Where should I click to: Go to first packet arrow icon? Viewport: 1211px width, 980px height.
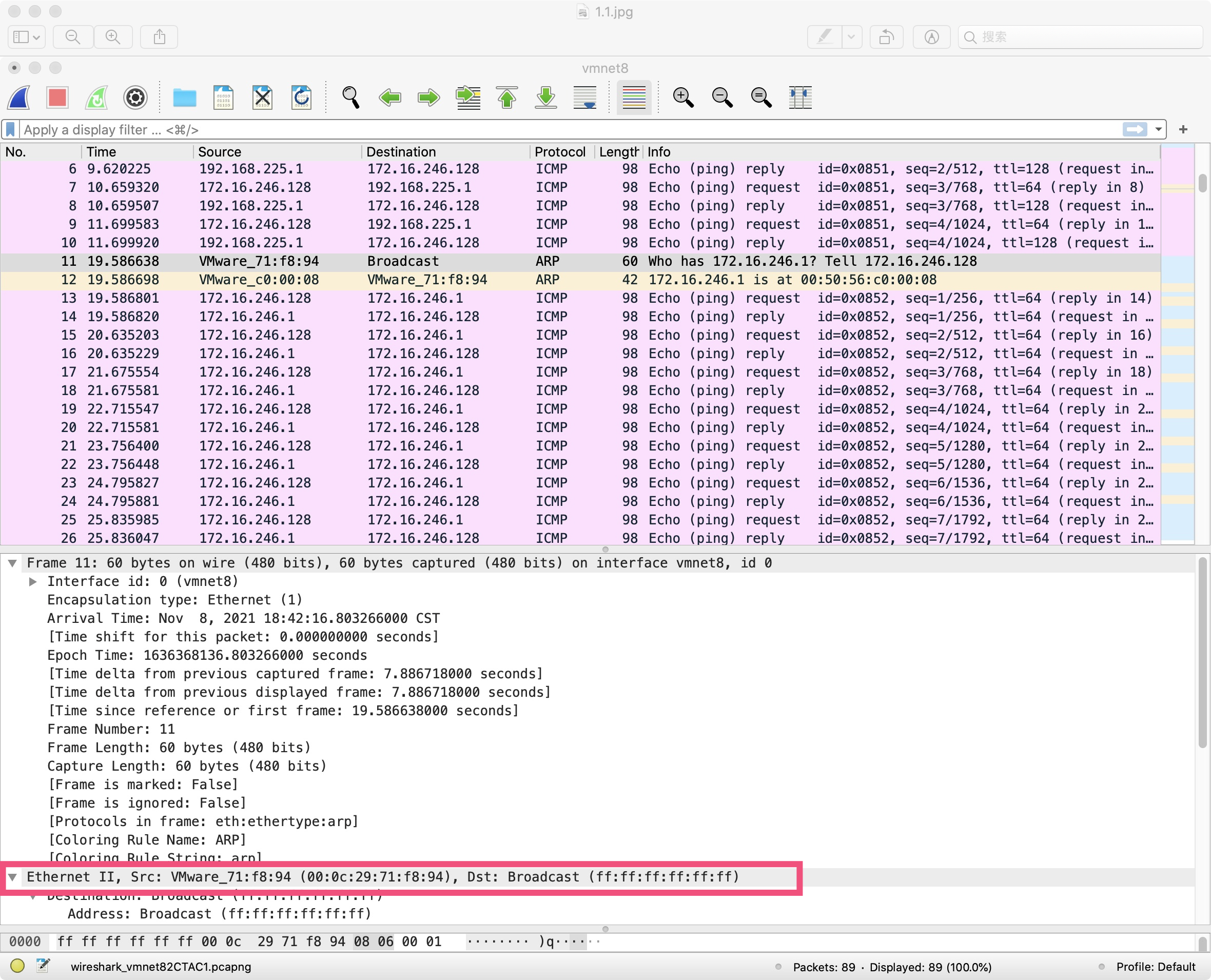point(506,97)
